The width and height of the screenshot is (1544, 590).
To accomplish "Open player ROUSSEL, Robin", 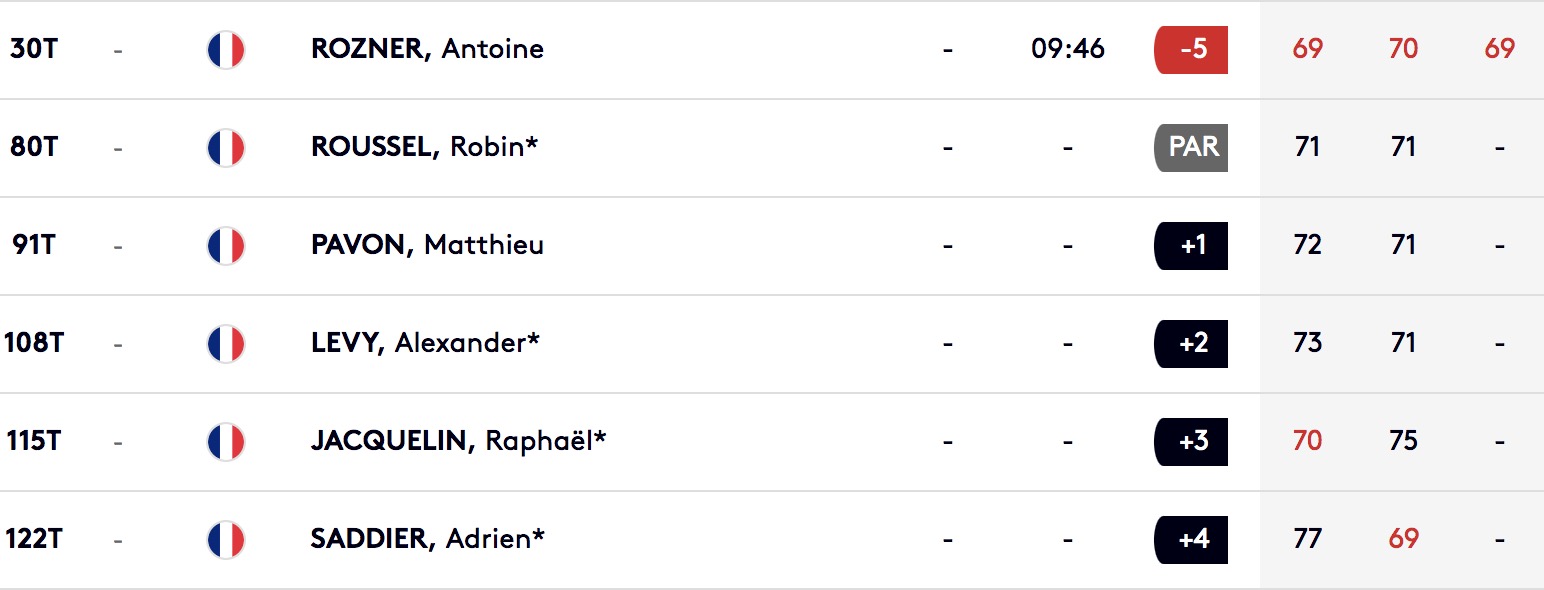I will [424, 147].
